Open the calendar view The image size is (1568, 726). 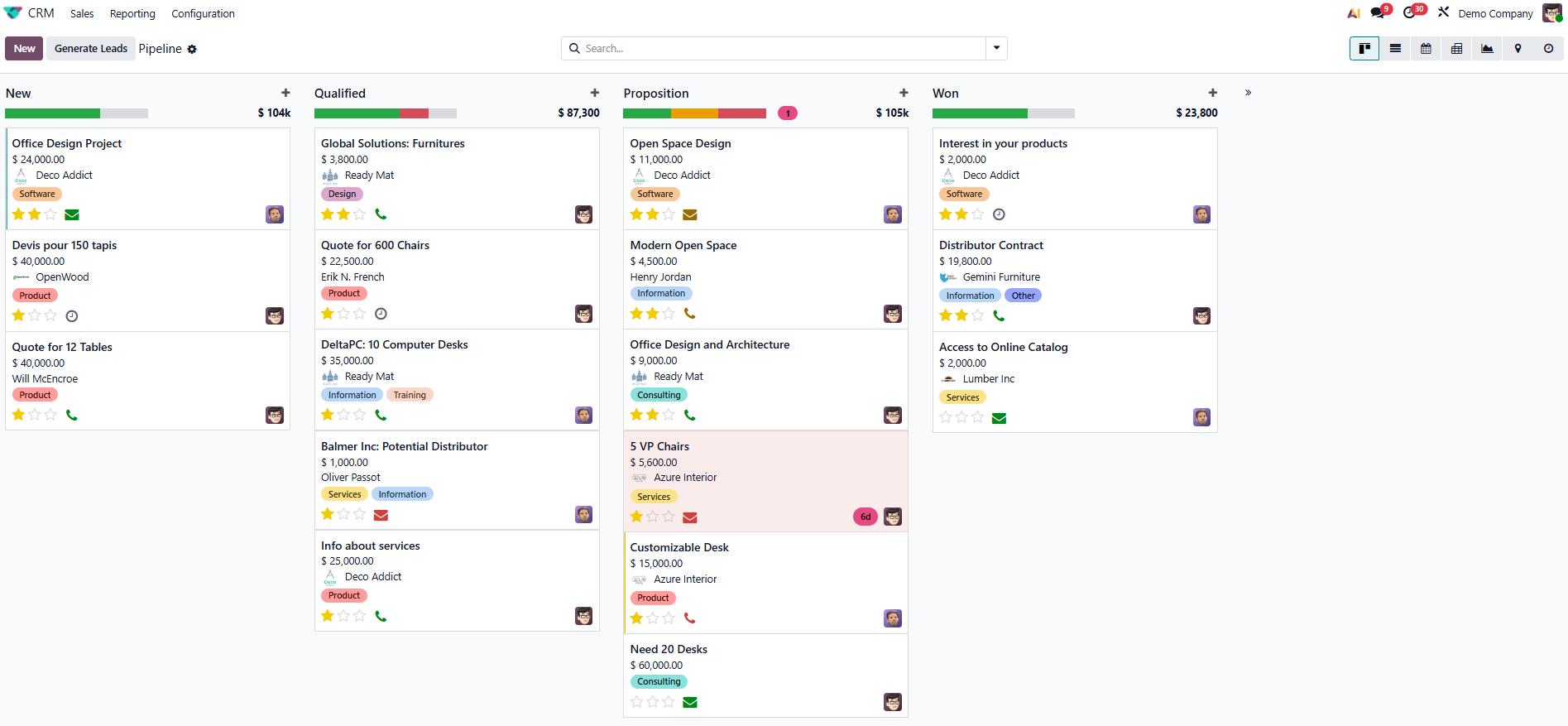coord(1426,49)
